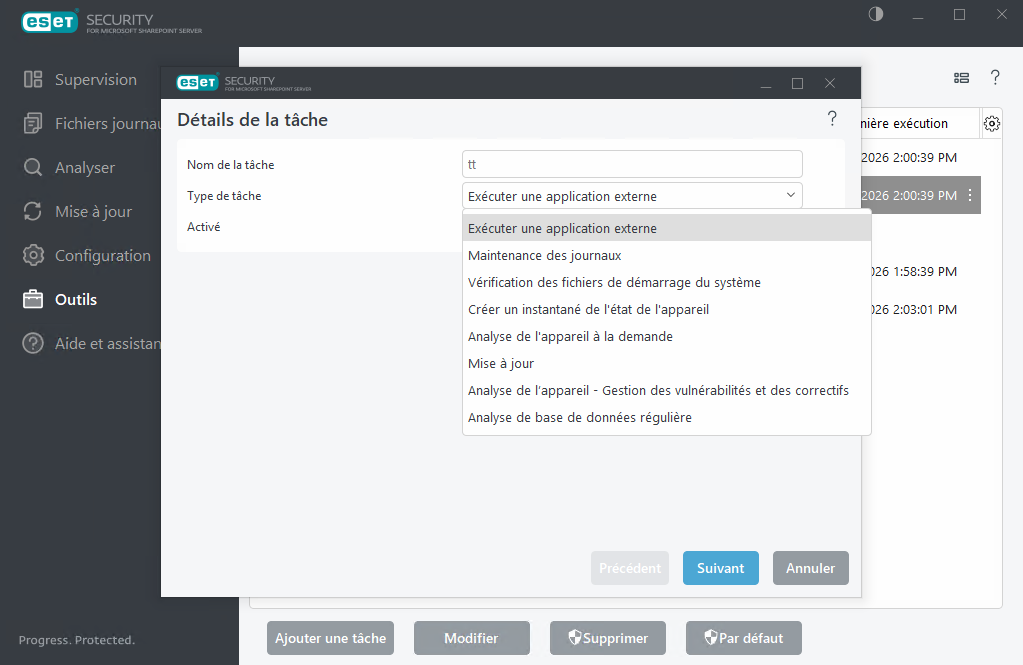Click the Nom de la tâche input field

pyautogui.click(x=632, y=164)
